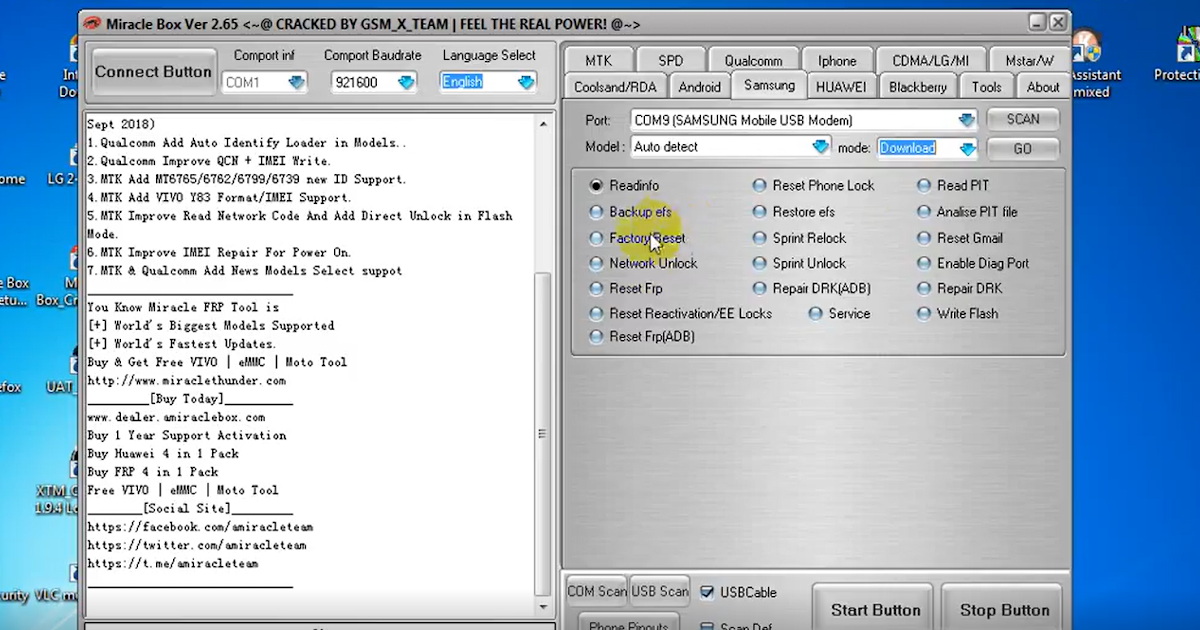Click the www.dealer.amiraclebox.com line in log
This screenshot has height=630, width=1200.
coord(176,417)
